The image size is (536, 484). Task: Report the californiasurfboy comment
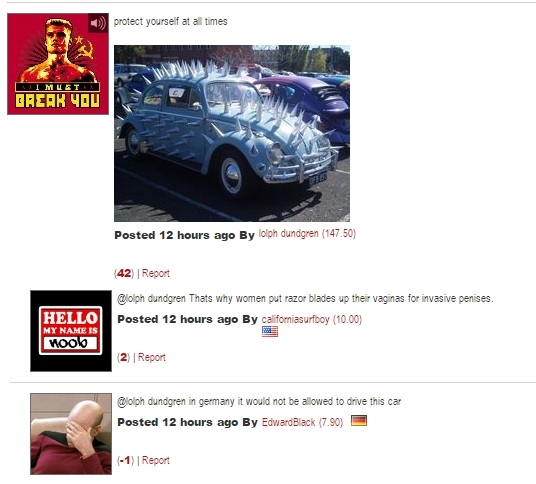(152, 357)
